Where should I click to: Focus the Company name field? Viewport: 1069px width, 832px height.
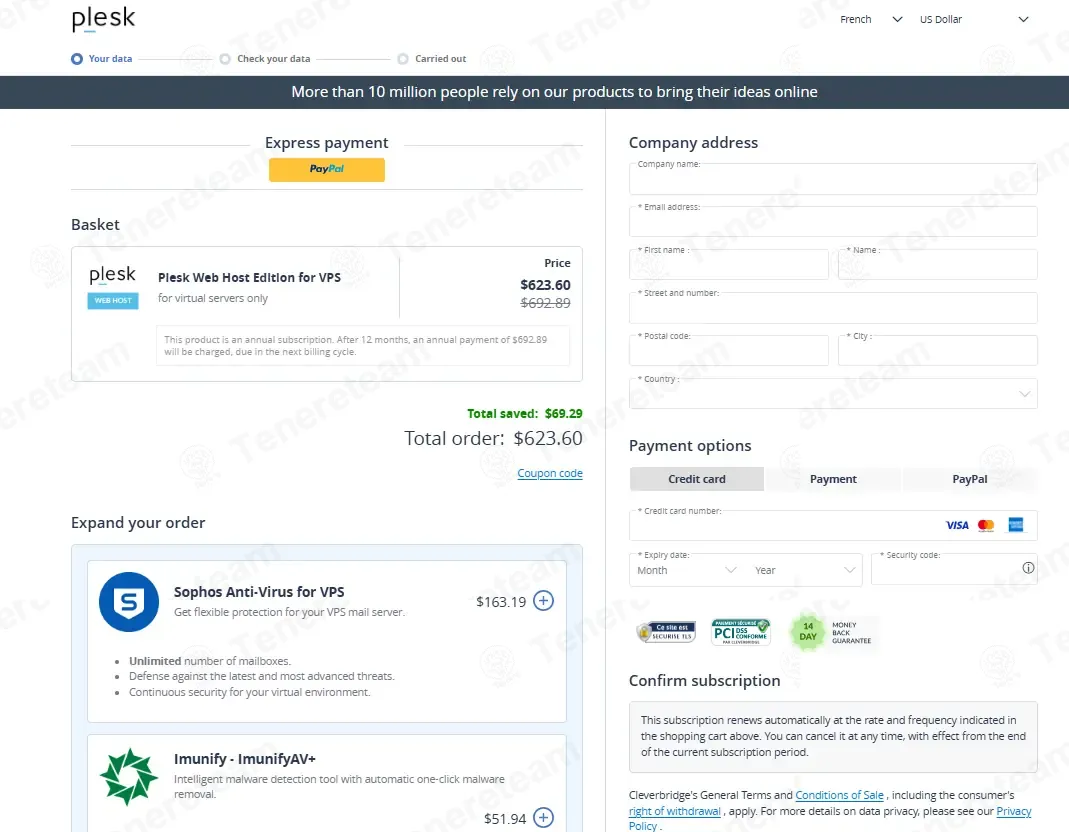(833, 179)
